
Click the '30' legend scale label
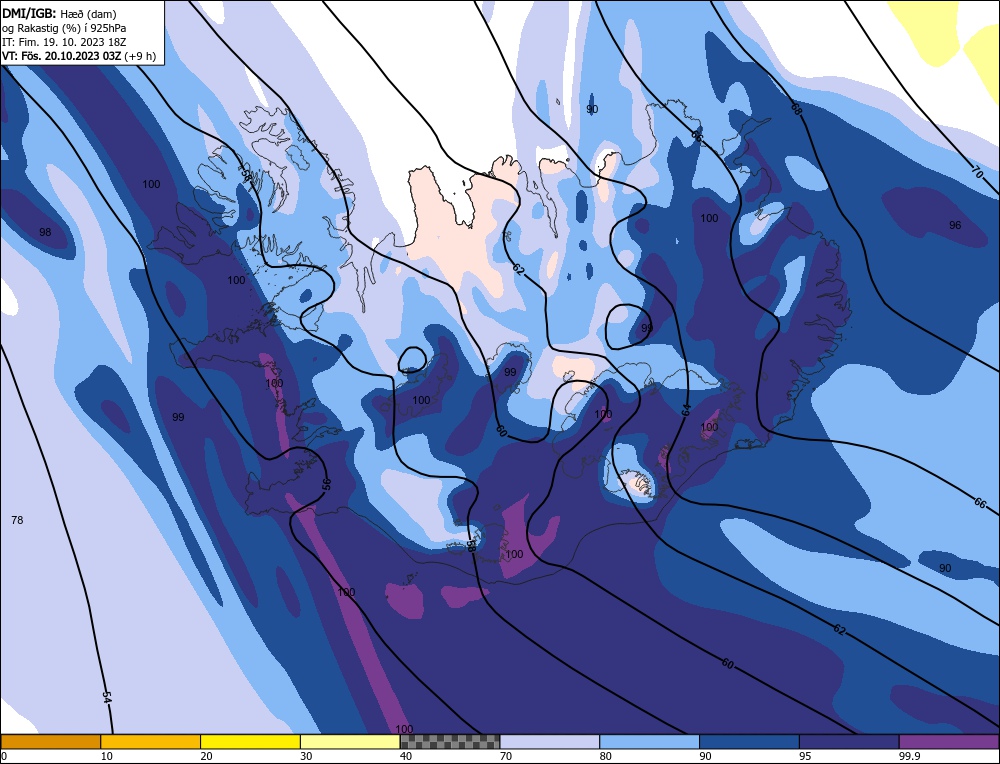pyautogui.click(x=306, y=756)
